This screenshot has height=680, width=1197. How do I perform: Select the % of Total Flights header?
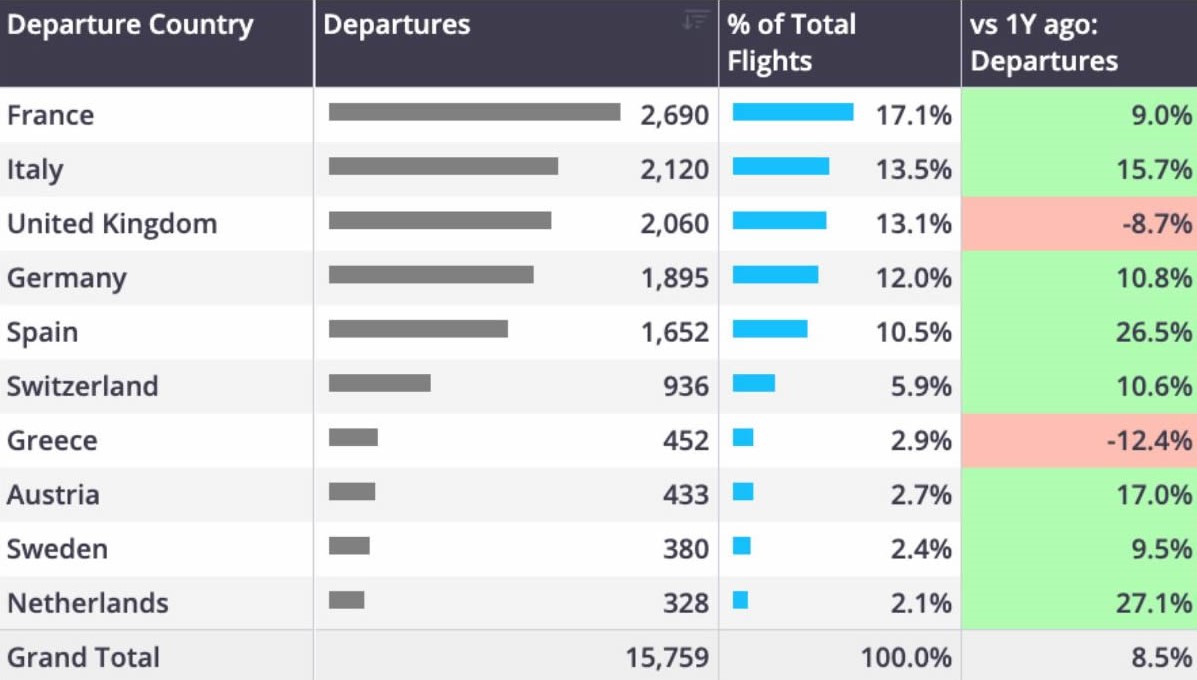840,43
